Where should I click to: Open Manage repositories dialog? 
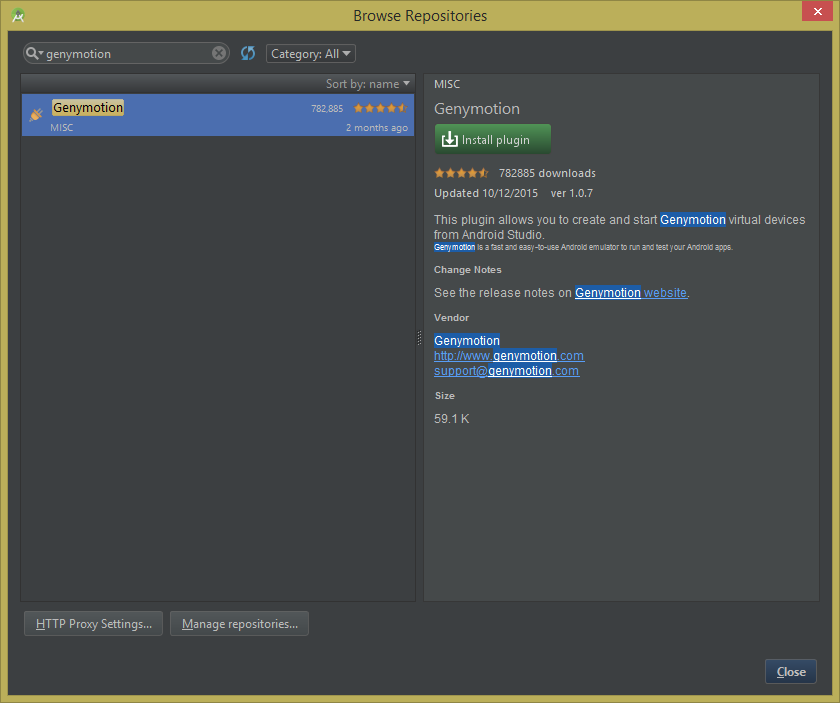[x=239, y=624]
